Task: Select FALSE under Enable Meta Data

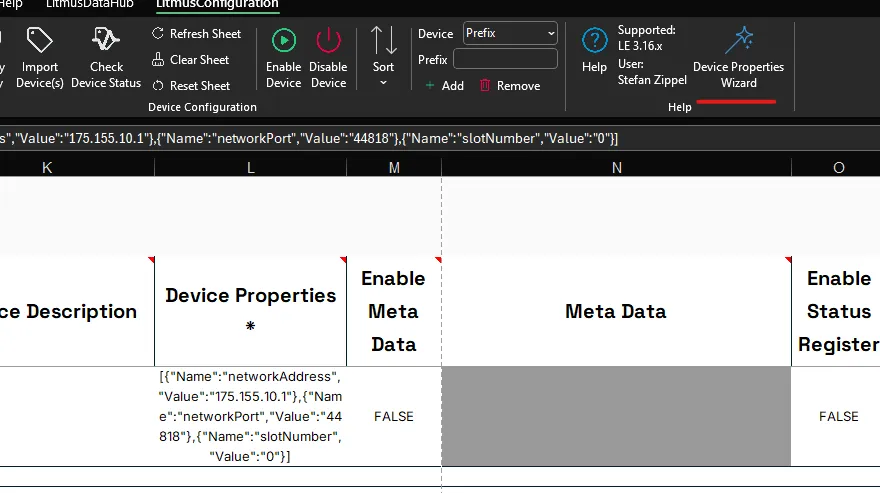Action: [394, 417]
